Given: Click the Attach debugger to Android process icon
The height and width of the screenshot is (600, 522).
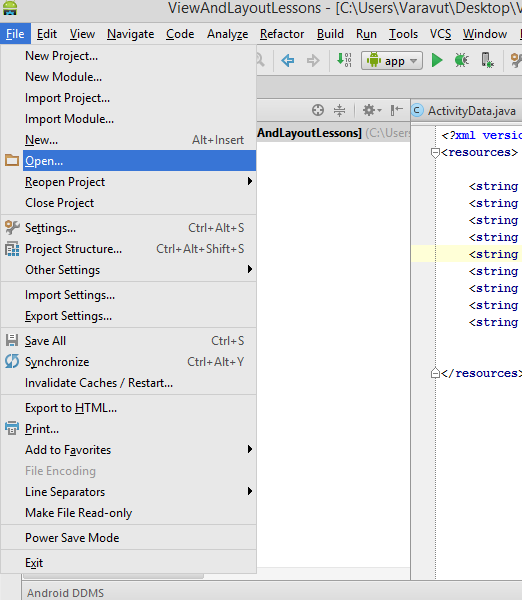Looking at the screenshot, I should coord(487,60).
